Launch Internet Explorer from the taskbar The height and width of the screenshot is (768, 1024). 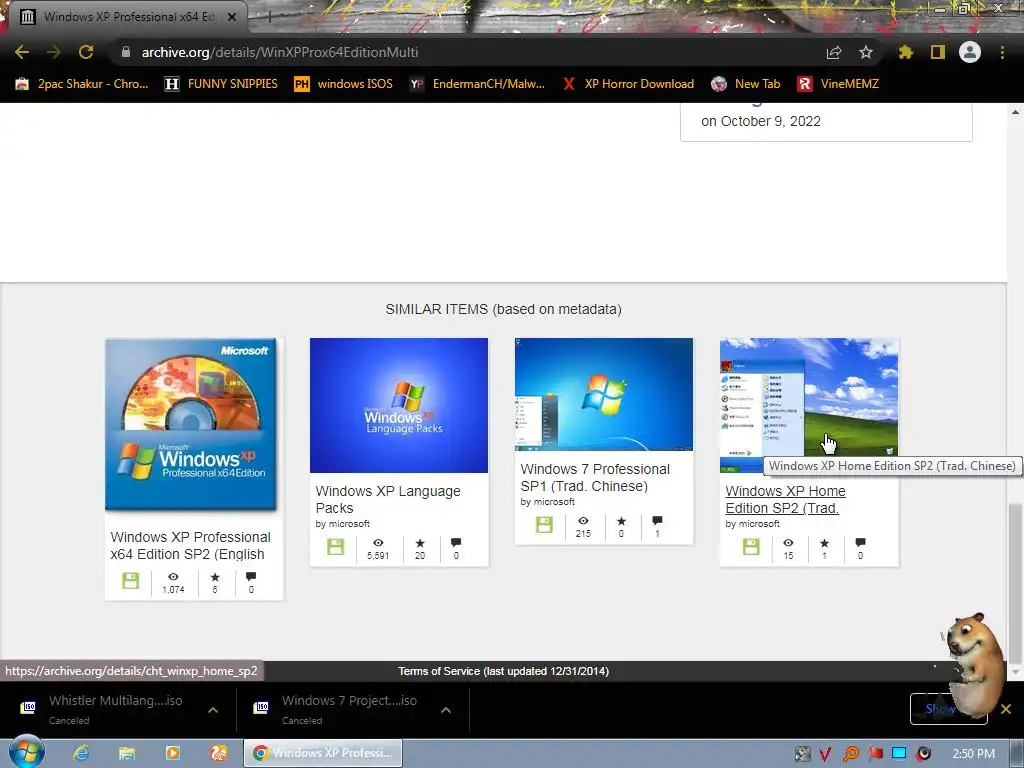tap(81, 753)
